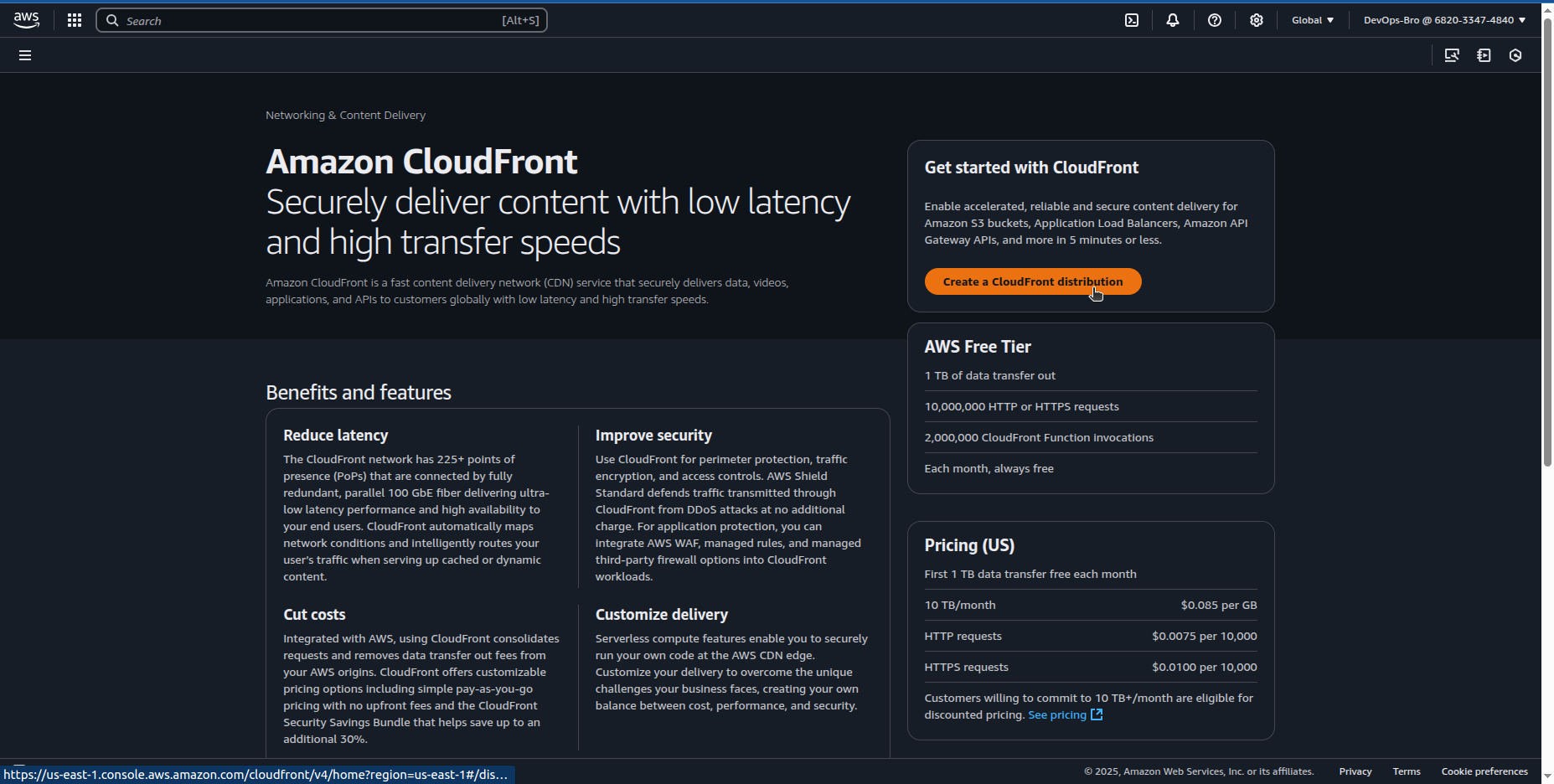Click the copyright Amazon Web Services text
Image resolution: width=1554 pixels, height=784 pixels.
[1199, 771]
